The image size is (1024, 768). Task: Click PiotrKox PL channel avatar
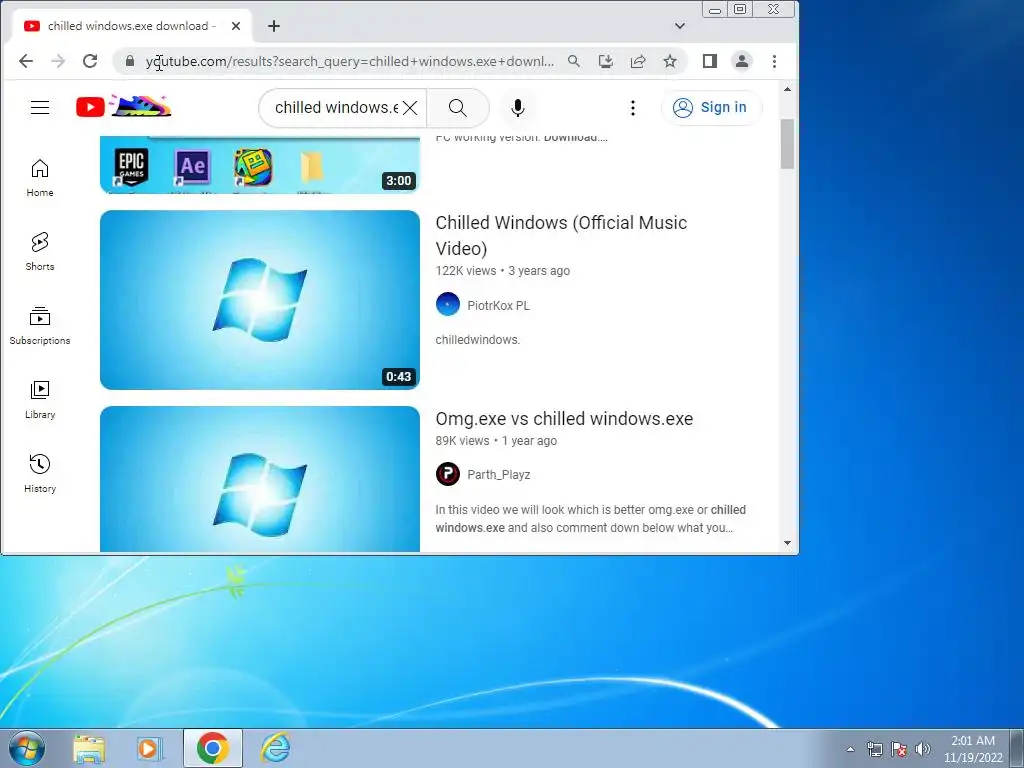click(448, 304)
